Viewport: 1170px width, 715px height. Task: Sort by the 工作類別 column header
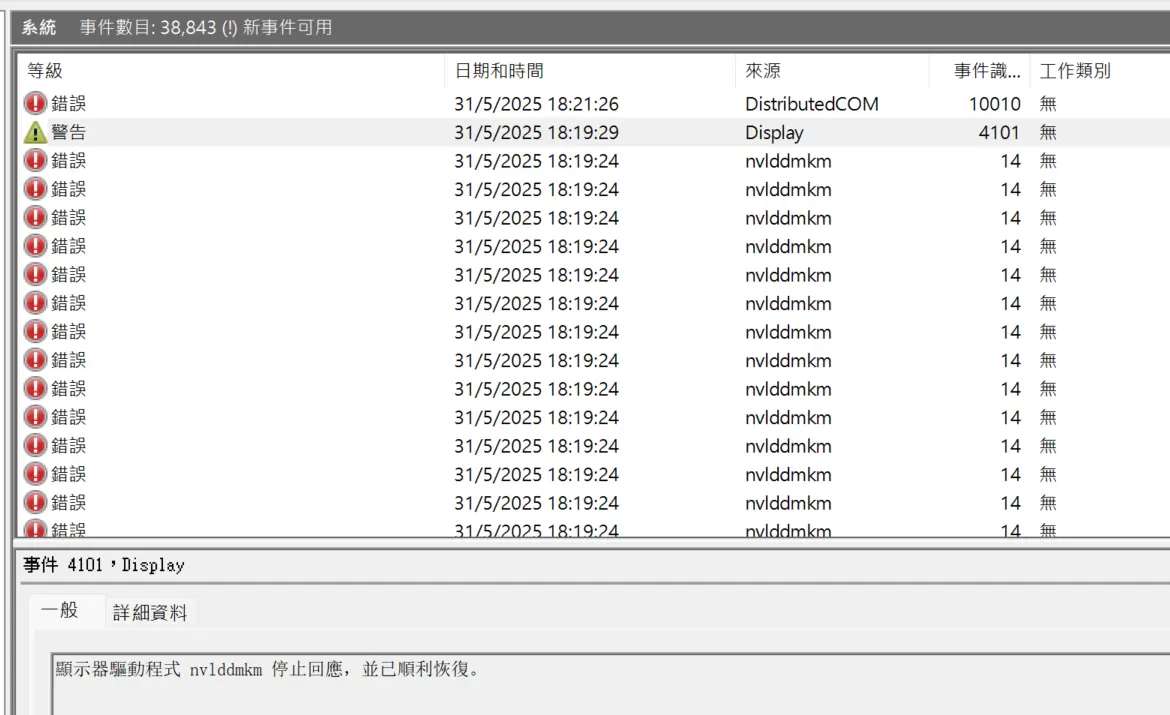click(1100, 71)
